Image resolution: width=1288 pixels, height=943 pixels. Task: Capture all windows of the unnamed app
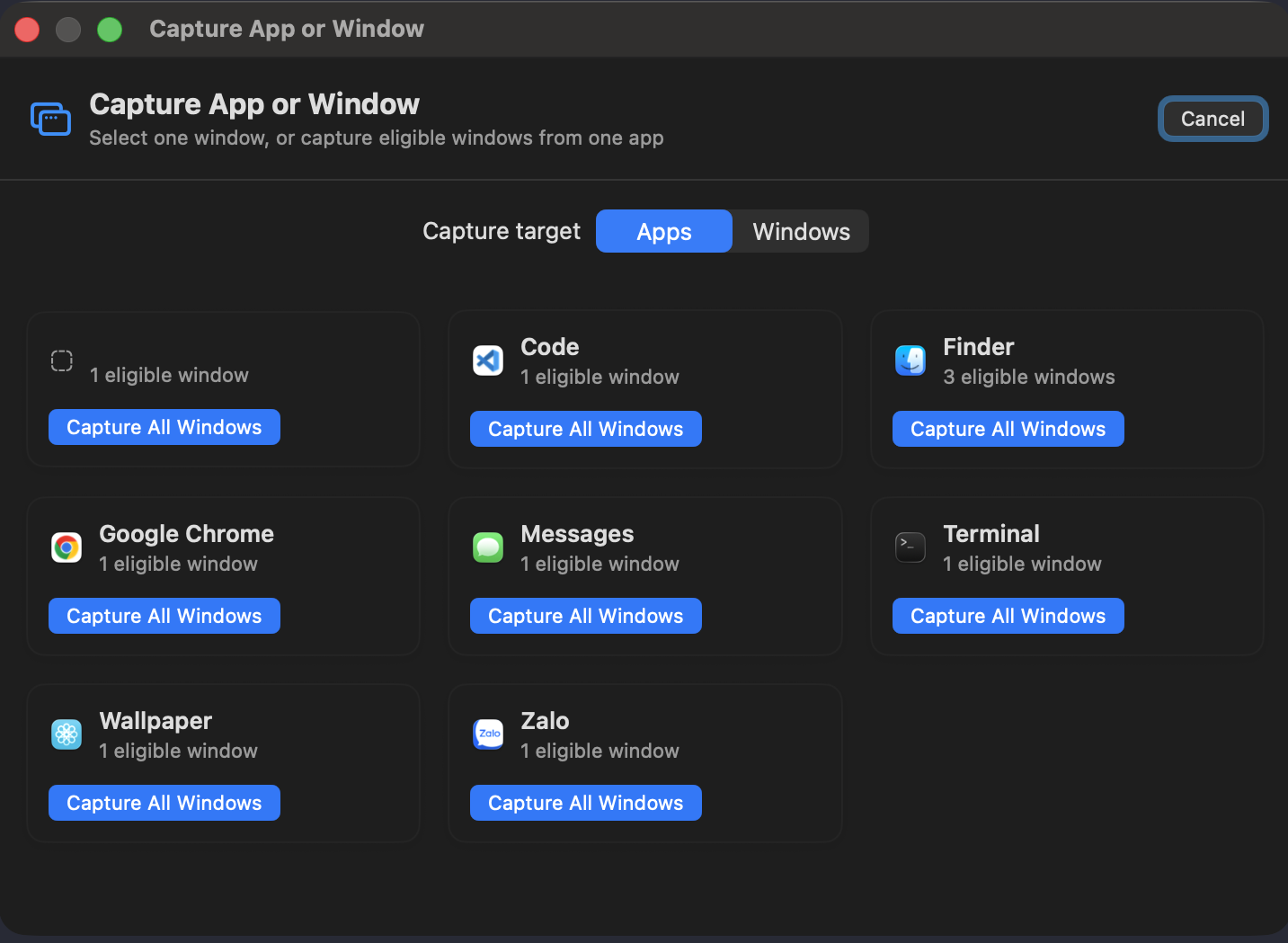click(x=164, y=427)
